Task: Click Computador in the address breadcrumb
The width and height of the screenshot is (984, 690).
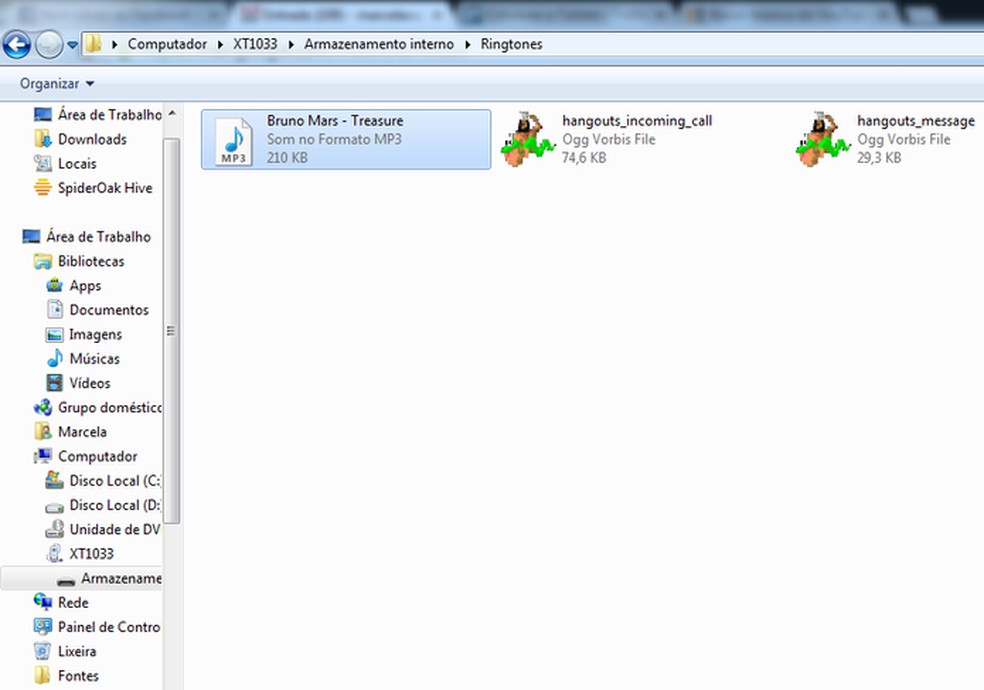Action: click(x=167, y=44)
